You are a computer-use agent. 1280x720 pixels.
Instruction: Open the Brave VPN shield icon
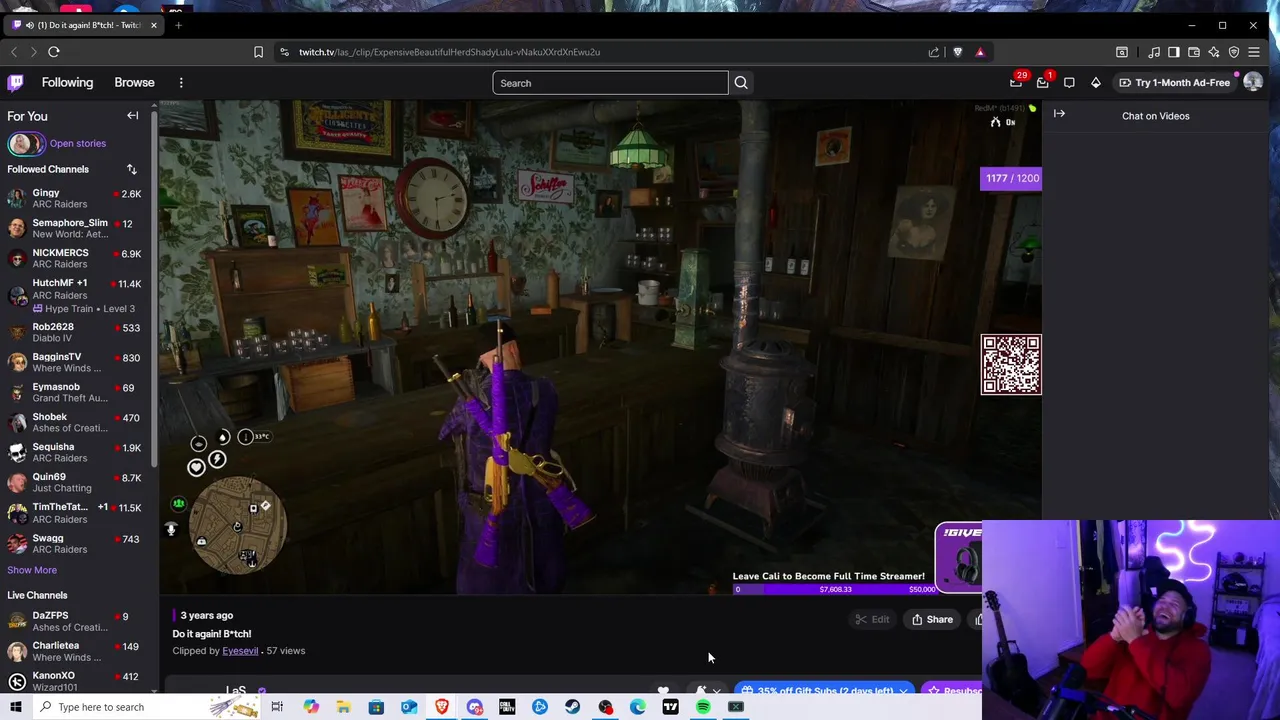coord(1234,52)
